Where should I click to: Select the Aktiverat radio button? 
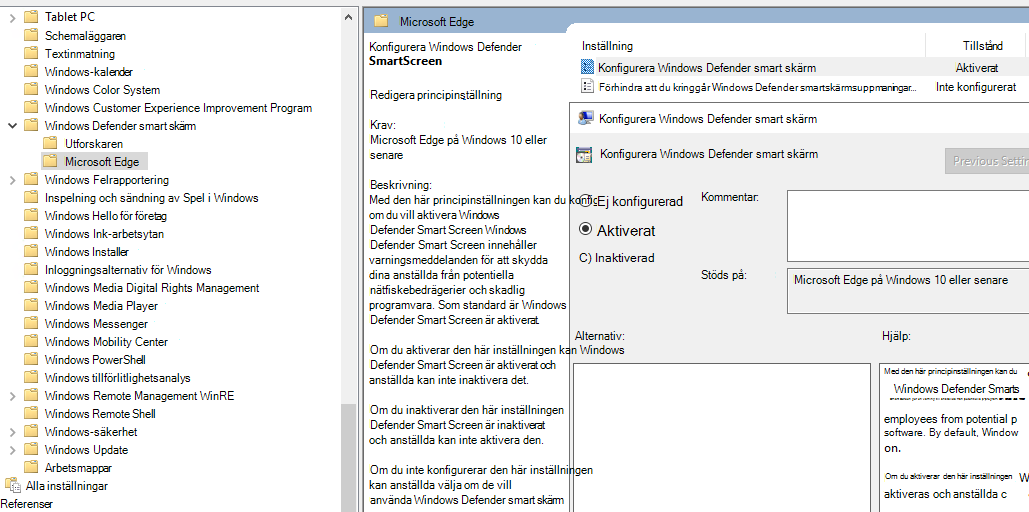(585, 229)
